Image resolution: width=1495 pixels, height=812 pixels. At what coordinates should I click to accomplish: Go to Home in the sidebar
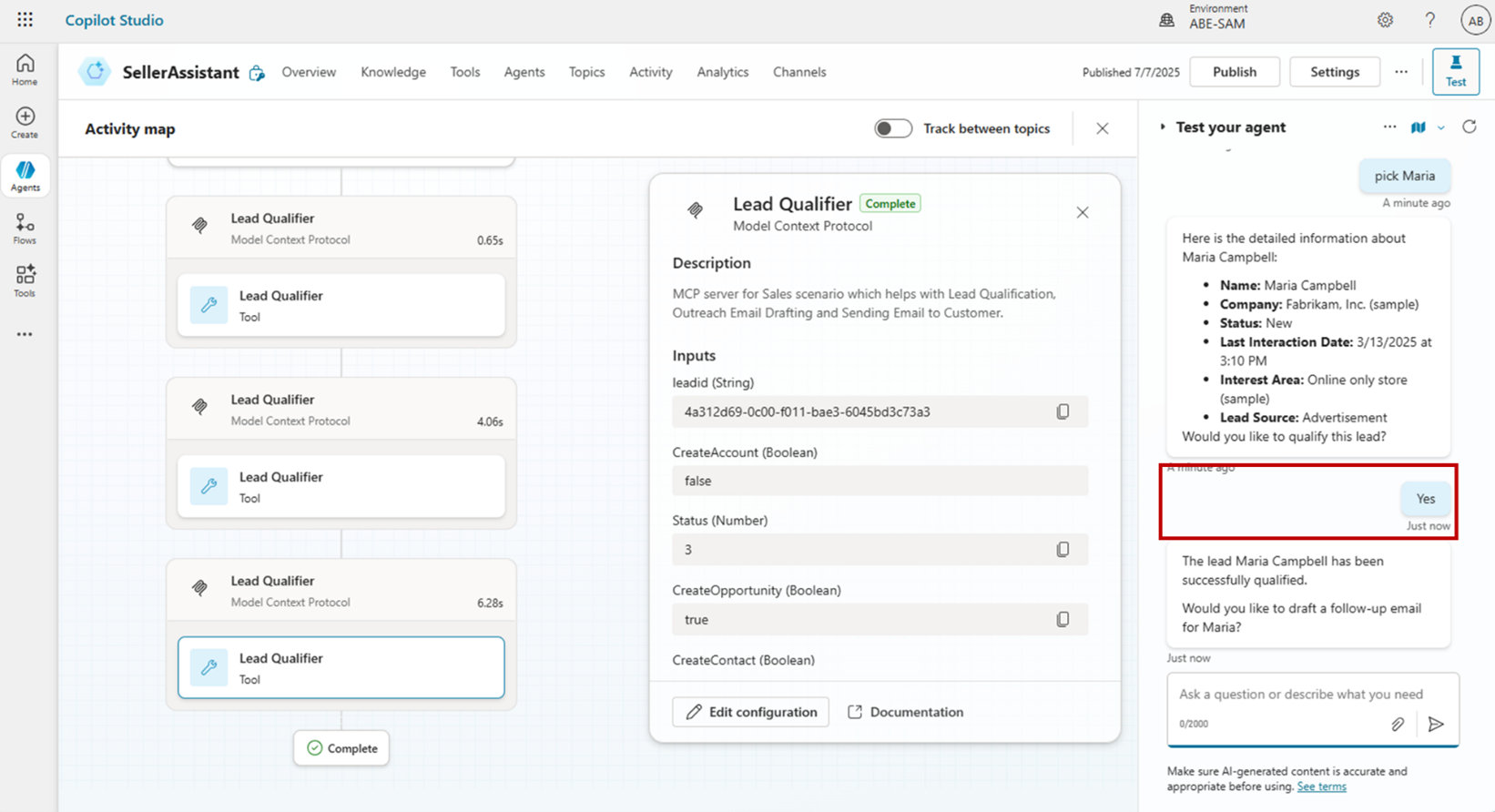click(25, 69)
